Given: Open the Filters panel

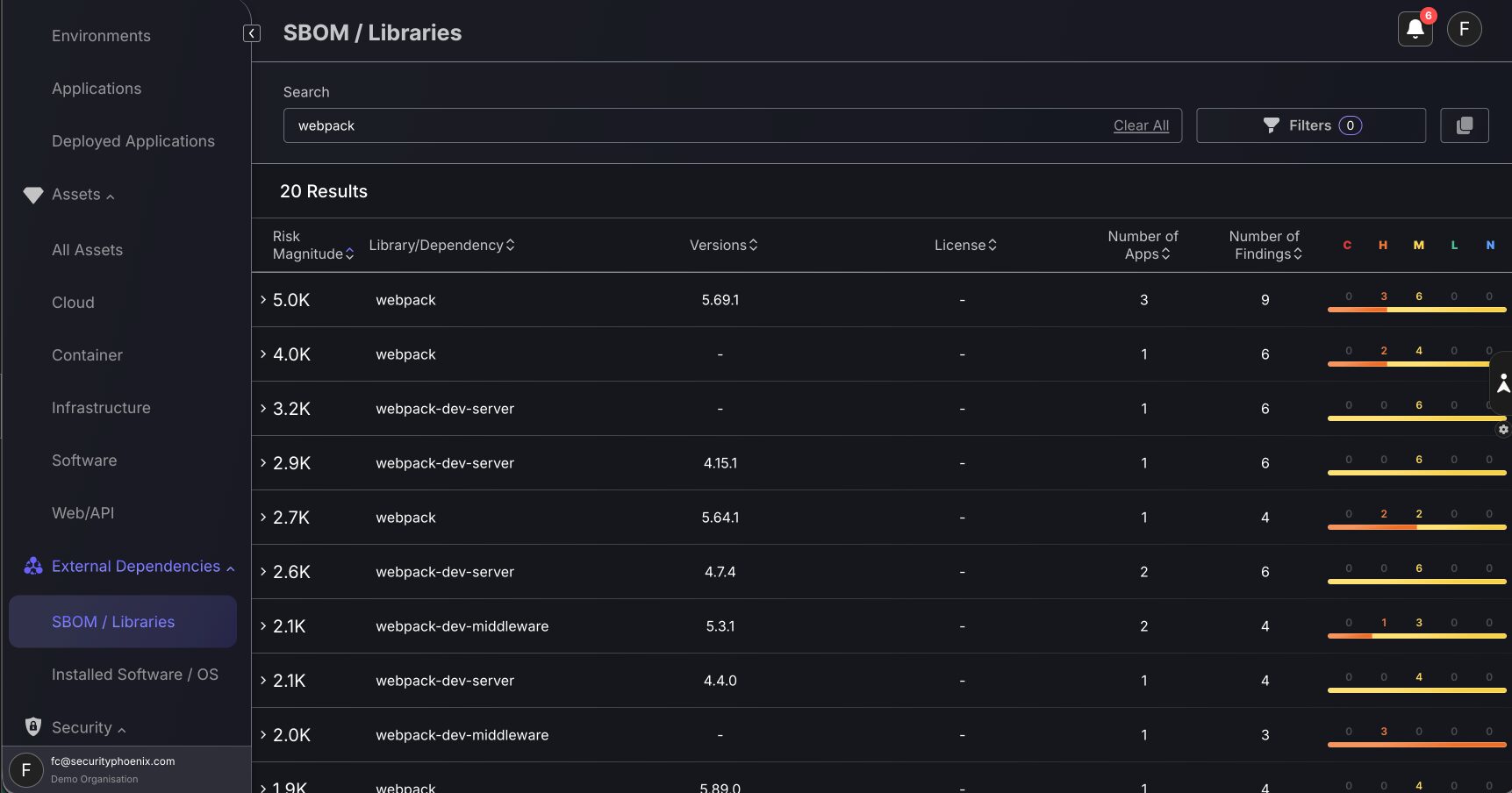Looking at the screenshot, I should pos(1310,125).
